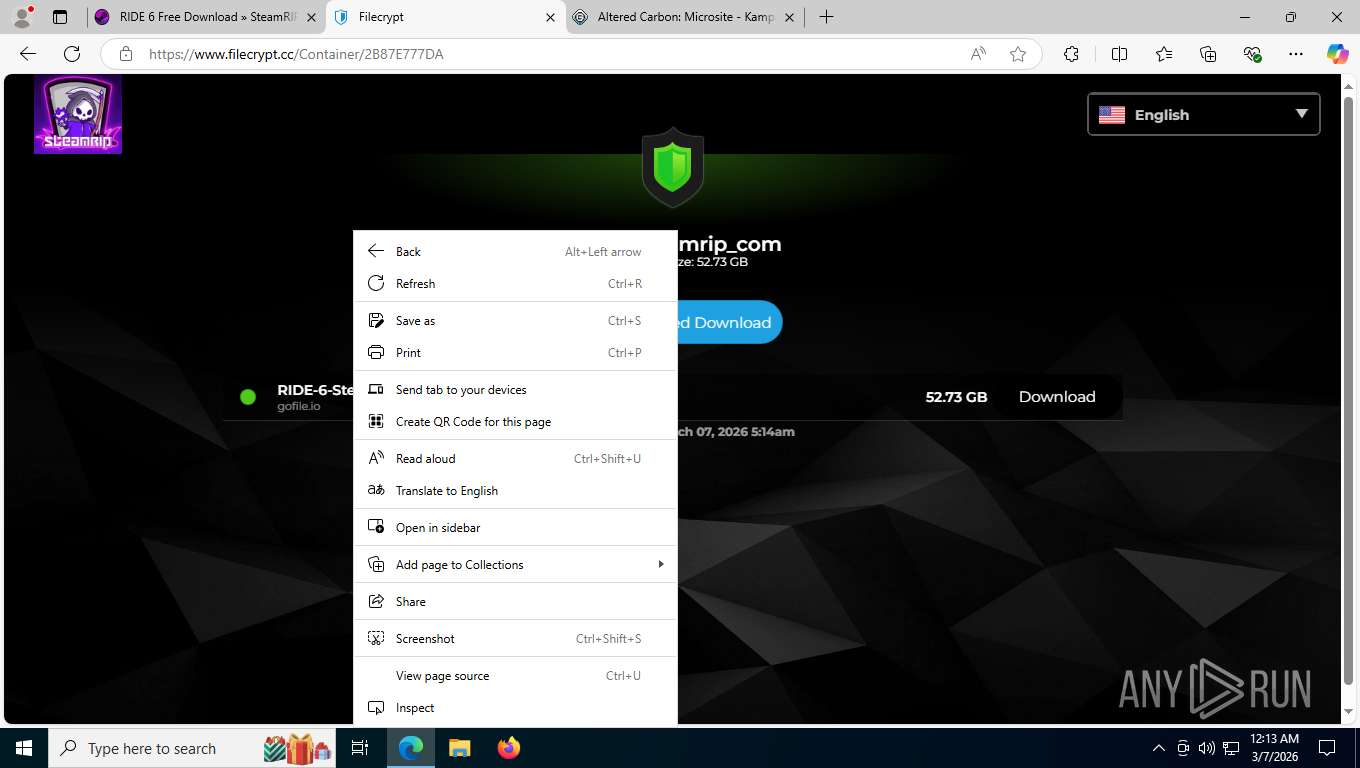
Task: Select Share in the context menu
Action: pyautogui.click(x=515, y=602)
